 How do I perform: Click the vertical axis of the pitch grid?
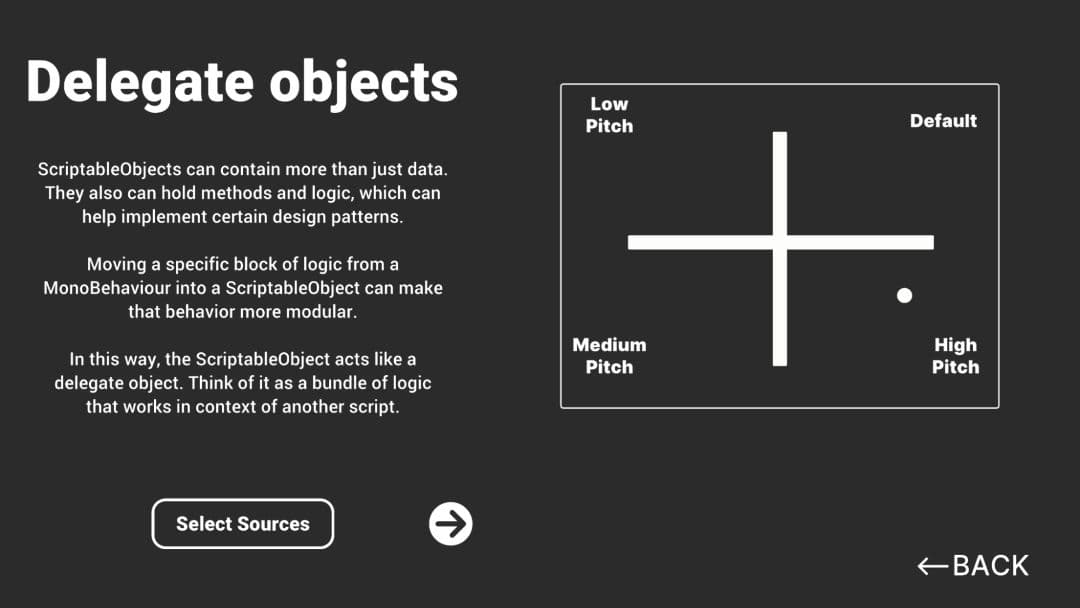(781, 180)
